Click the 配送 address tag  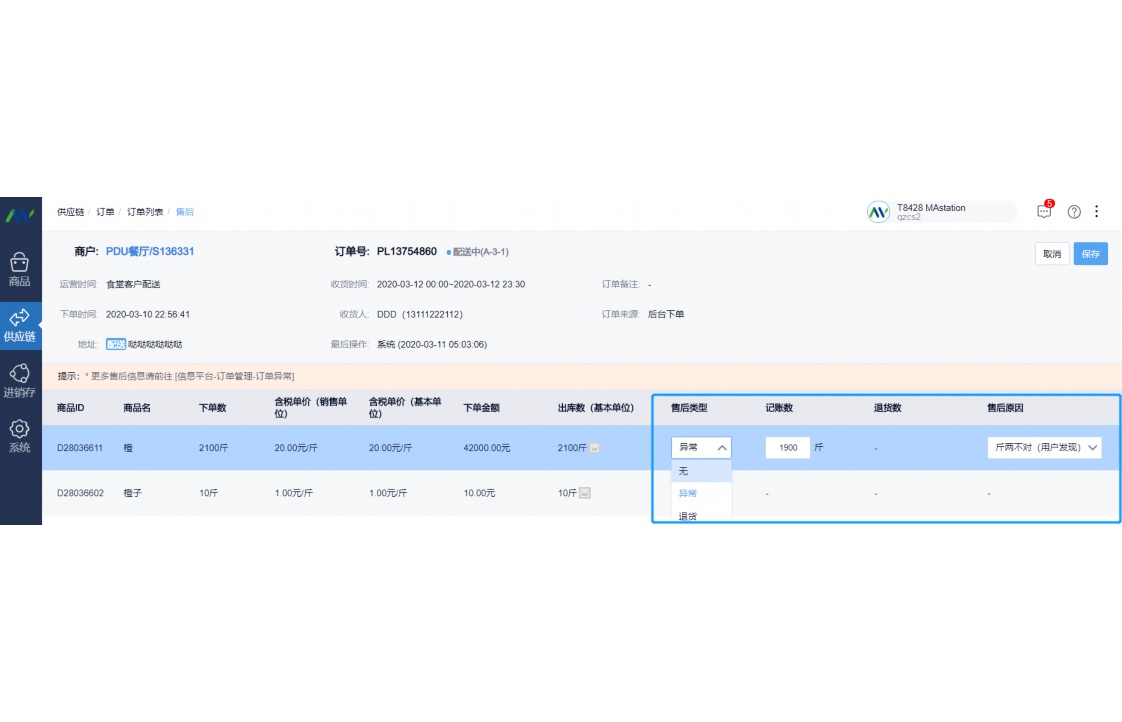point(116,344)
